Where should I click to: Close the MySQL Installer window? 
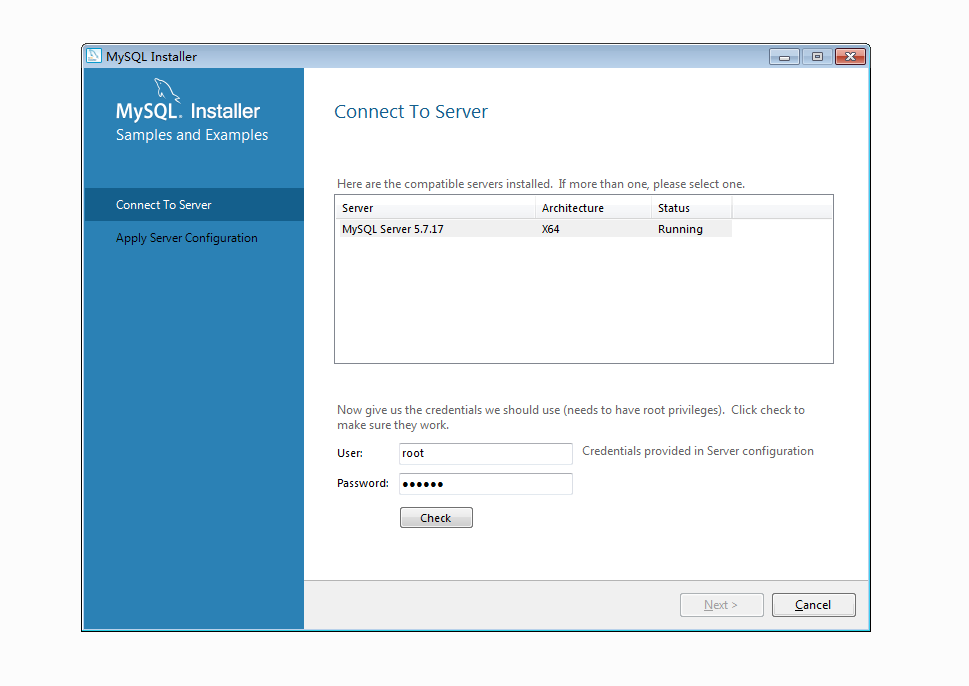pyautogui.click(x=850, y=57)
